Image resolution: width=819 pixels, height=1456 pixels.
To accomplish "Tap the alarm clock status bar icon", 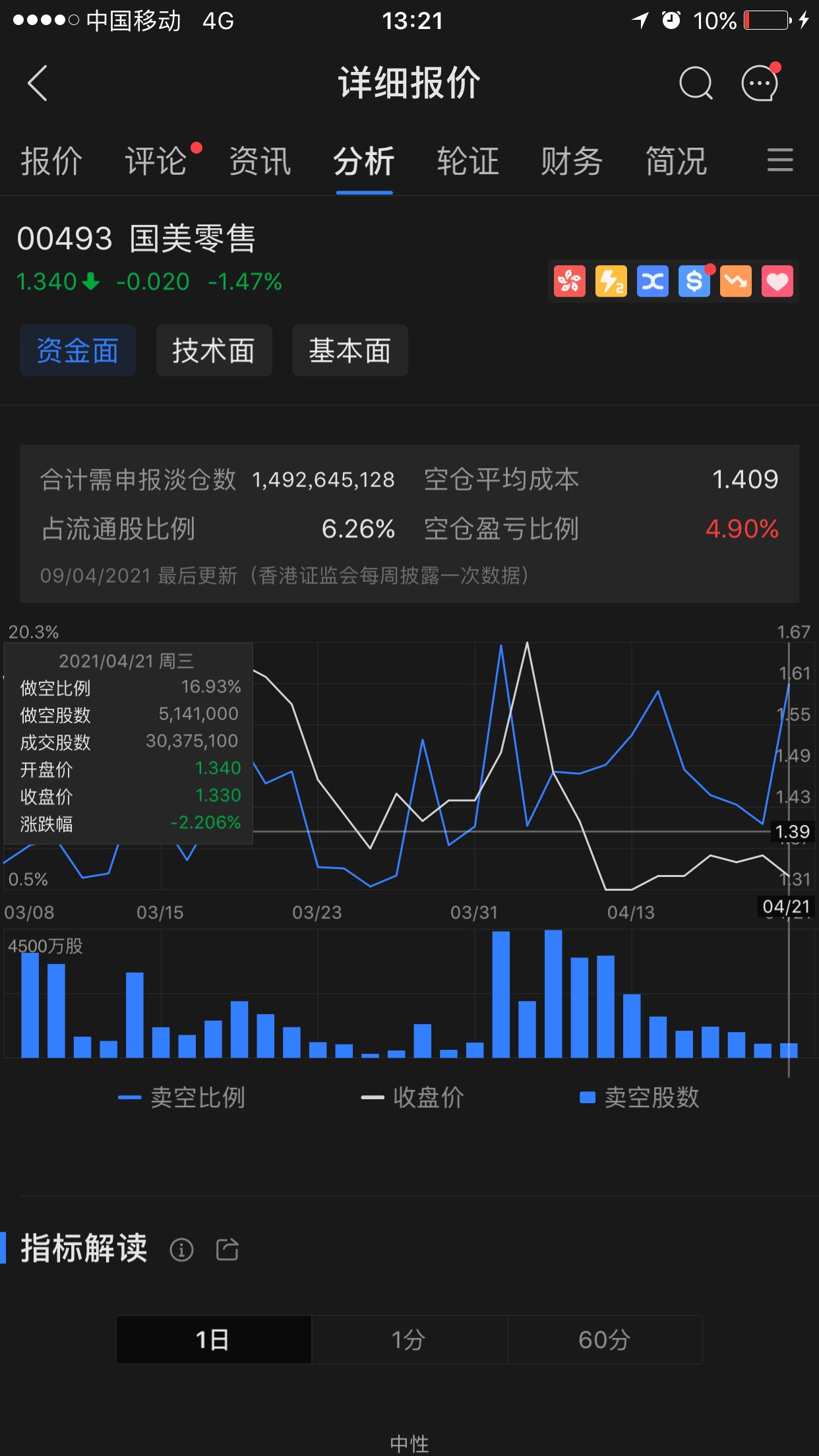I will pos(671,20).
